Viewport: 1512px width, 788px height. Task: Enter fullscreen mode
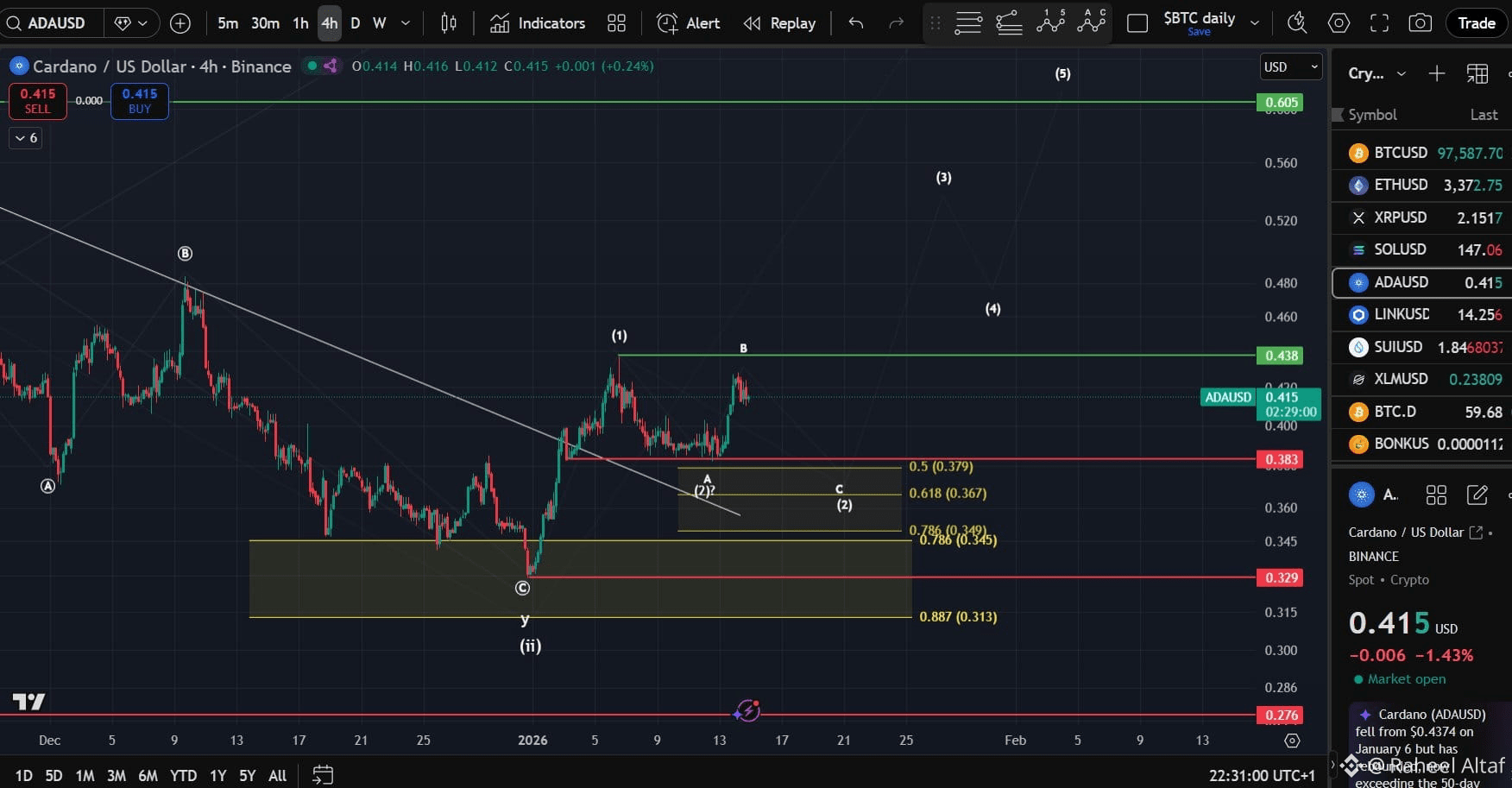coord(1379,23)
